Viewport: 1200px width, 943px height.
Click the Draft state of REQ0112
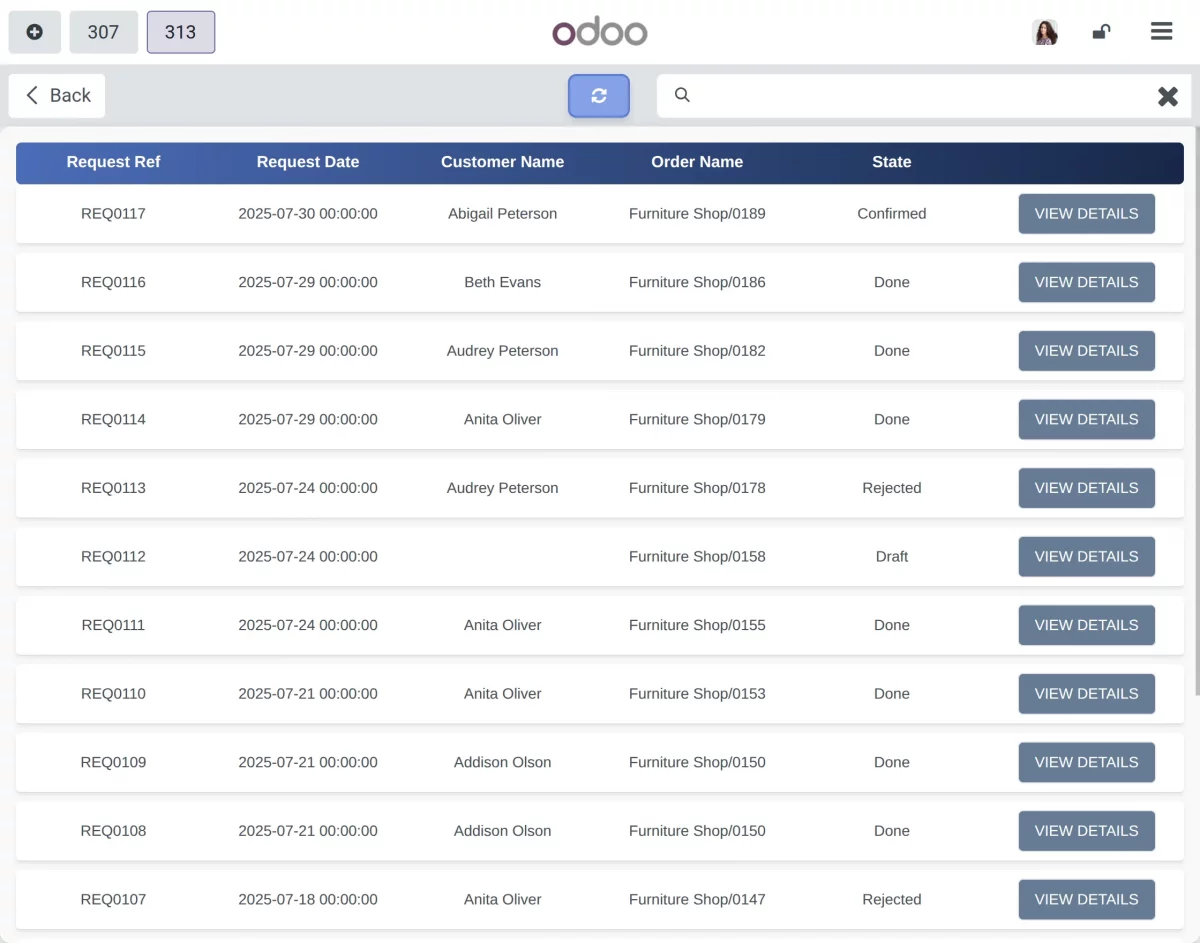click(892, 557)
